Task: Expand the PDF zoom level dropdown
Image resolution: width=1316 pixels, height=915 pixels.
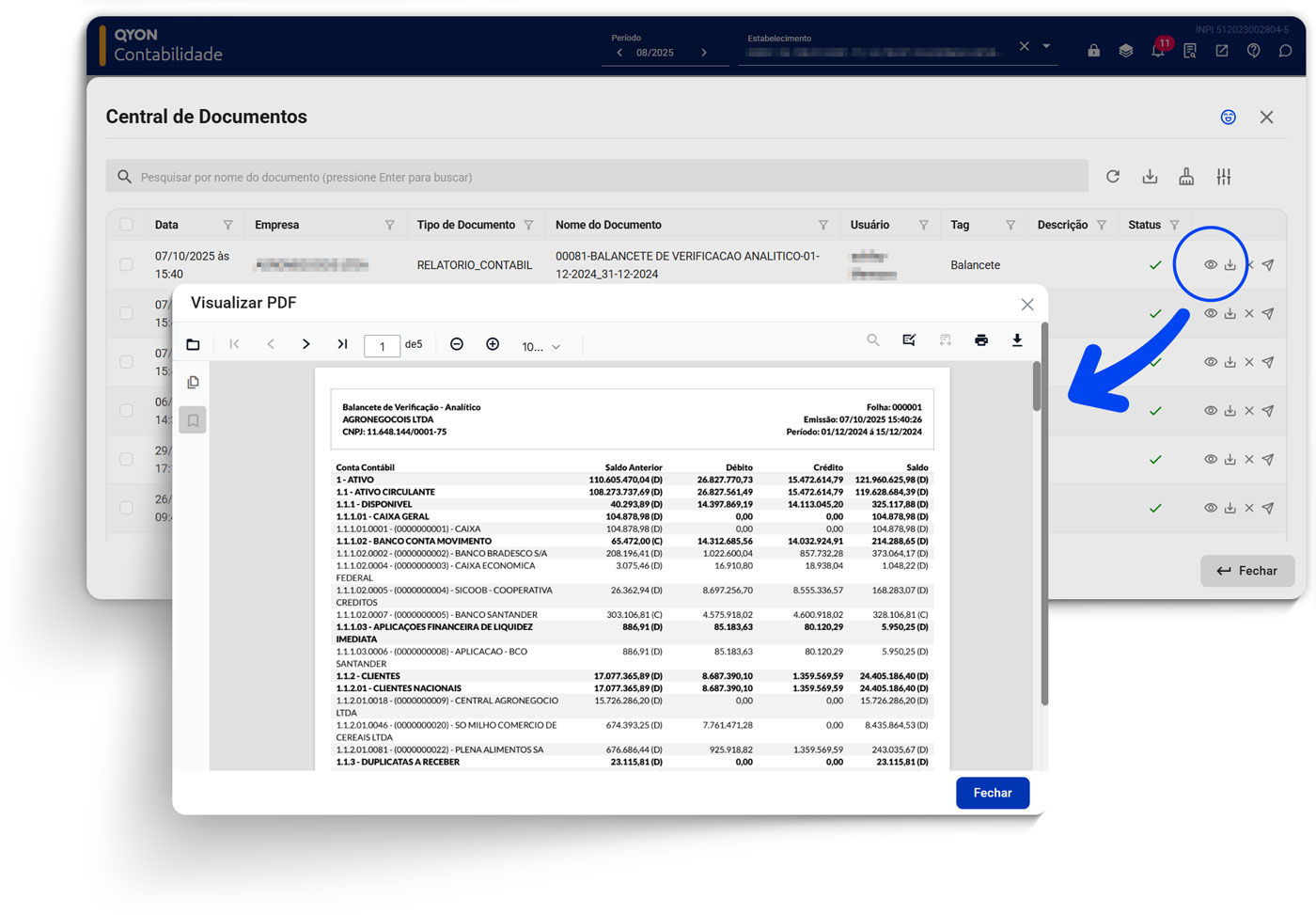Action: tap(541, 347)
